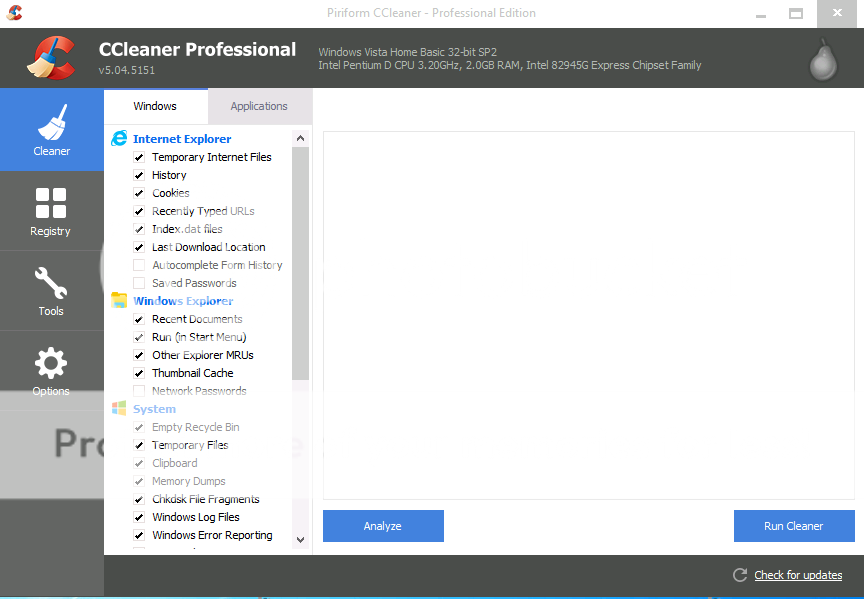
Task: Click the refresh icon beside Check for updates
Action: click(x=740, y=575)
